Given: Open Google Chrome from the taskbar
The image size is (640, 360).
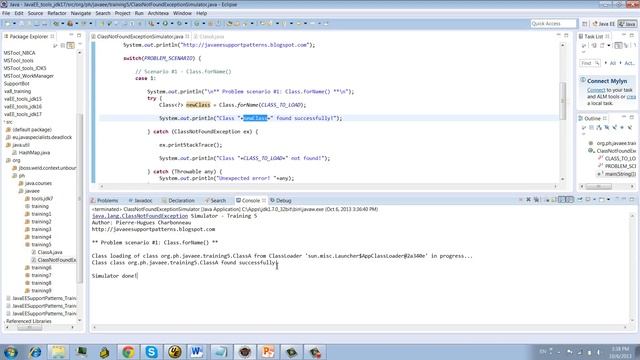Looking at the screenshot, I should pos(128,352).
